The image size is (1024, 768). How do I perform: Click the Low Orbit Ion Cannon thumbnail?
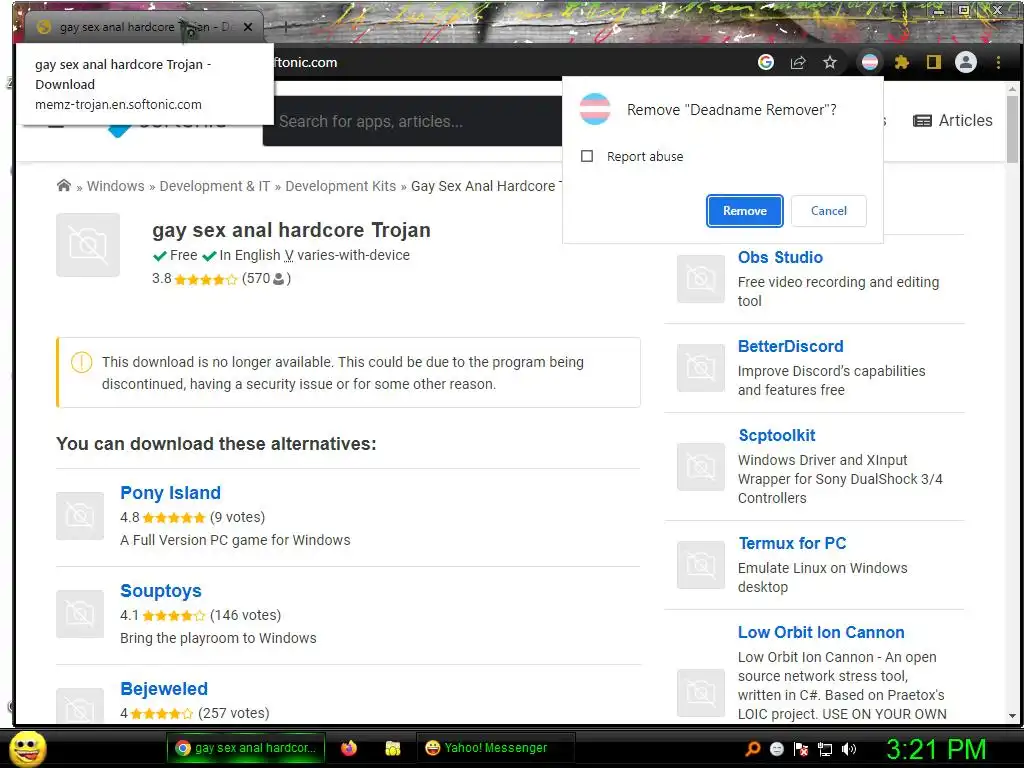point(701,693)
